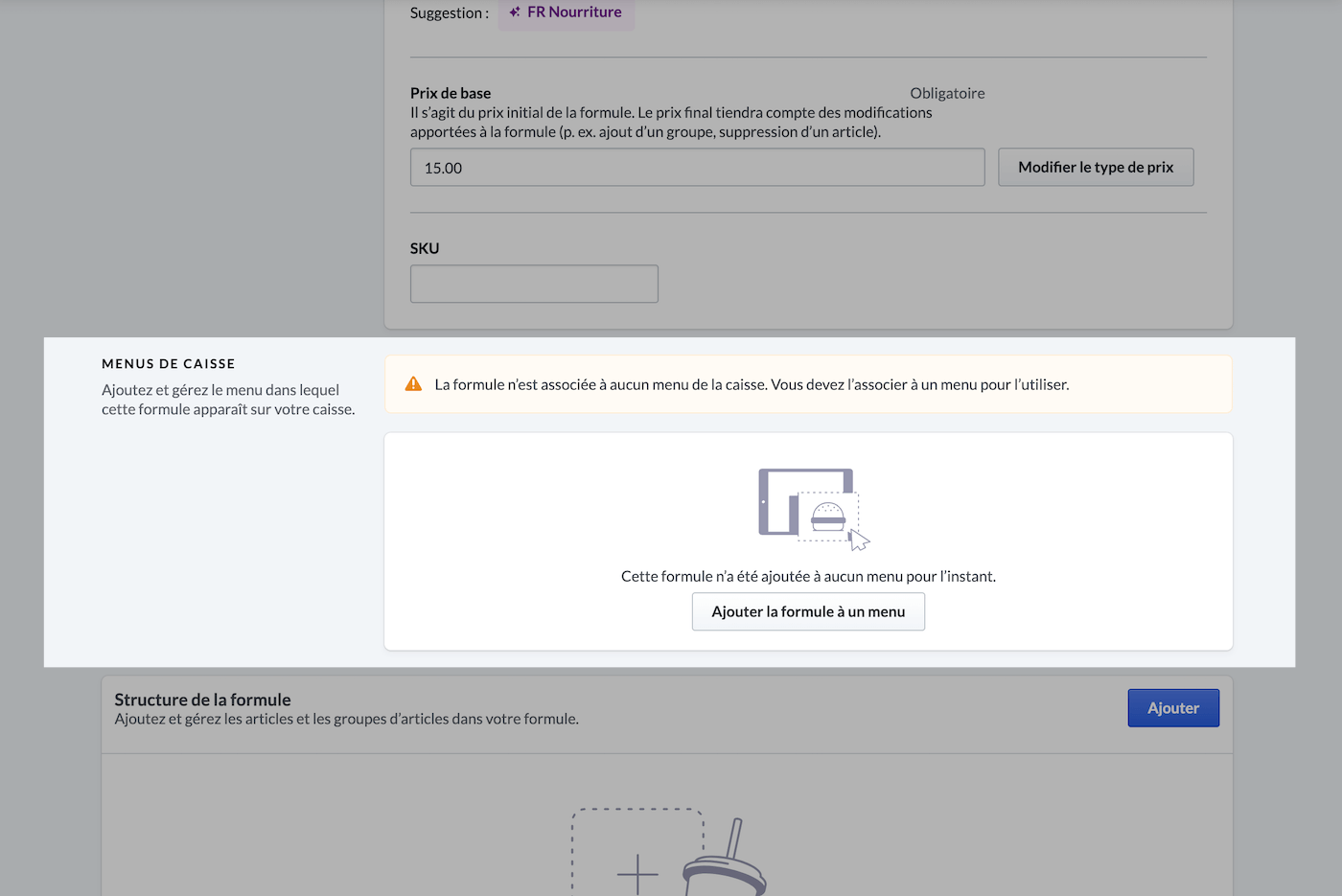
Task: Click the Suggestion label text
Action: click(x=449, y=12)
